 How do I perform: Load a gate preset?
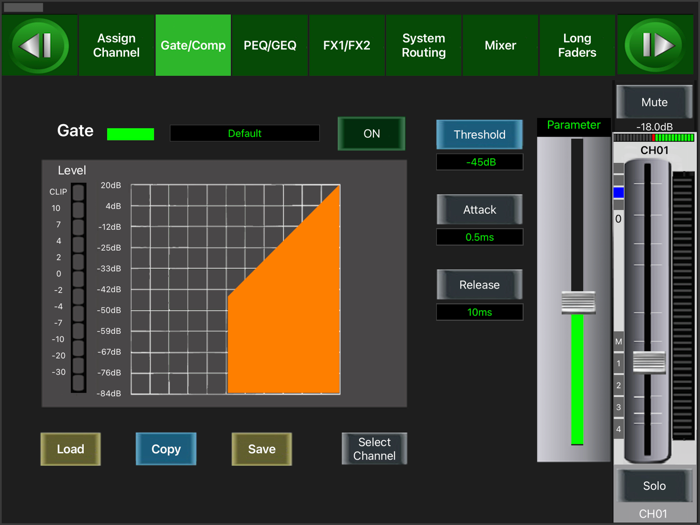tap(71, 449)
